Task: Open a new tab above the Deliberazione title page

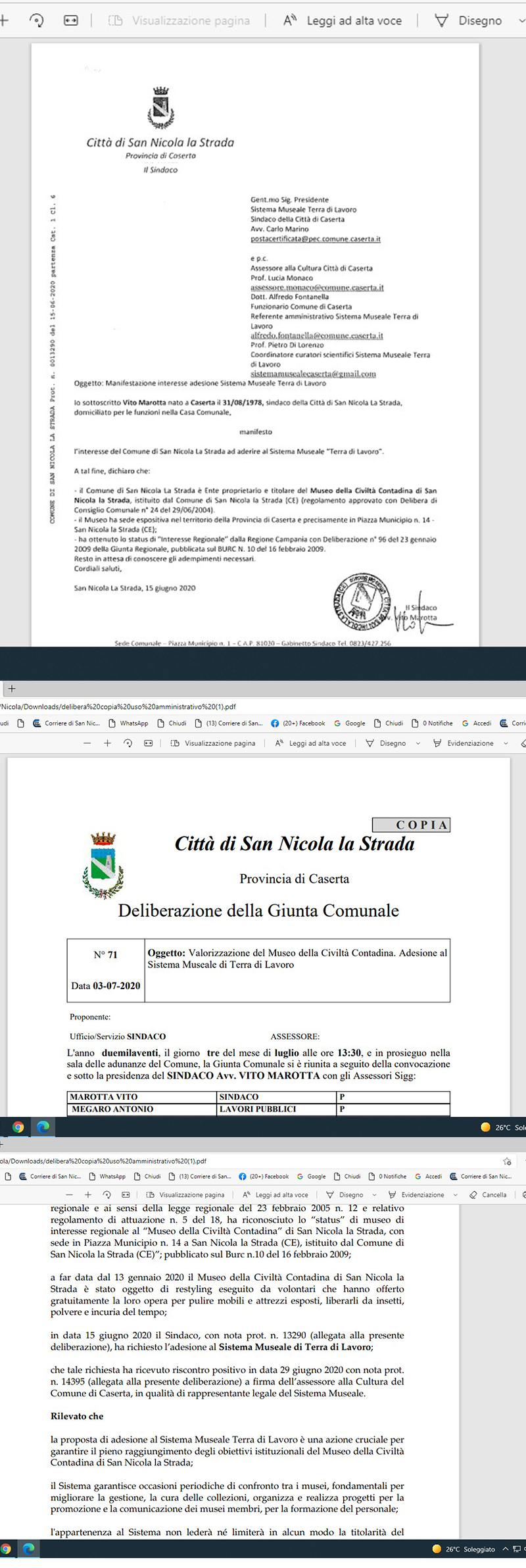Action: click(x=11, y=689)
